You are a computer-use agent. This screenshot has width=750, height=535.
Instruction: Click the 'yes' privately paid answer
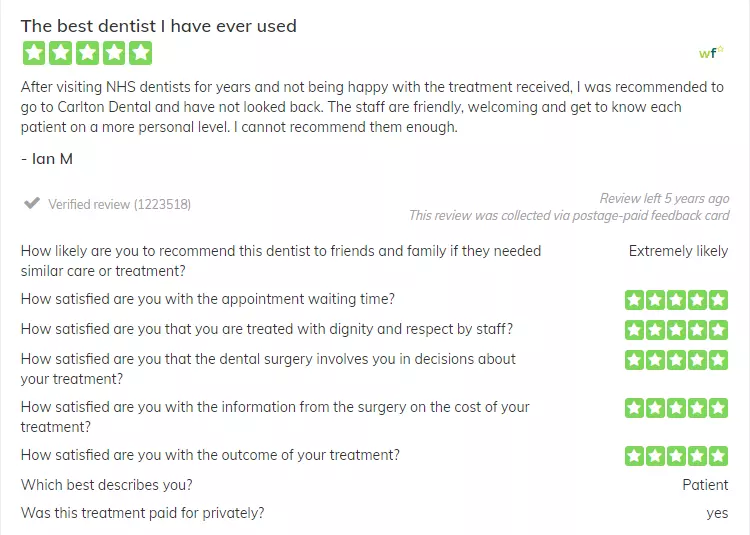[717, 513]
